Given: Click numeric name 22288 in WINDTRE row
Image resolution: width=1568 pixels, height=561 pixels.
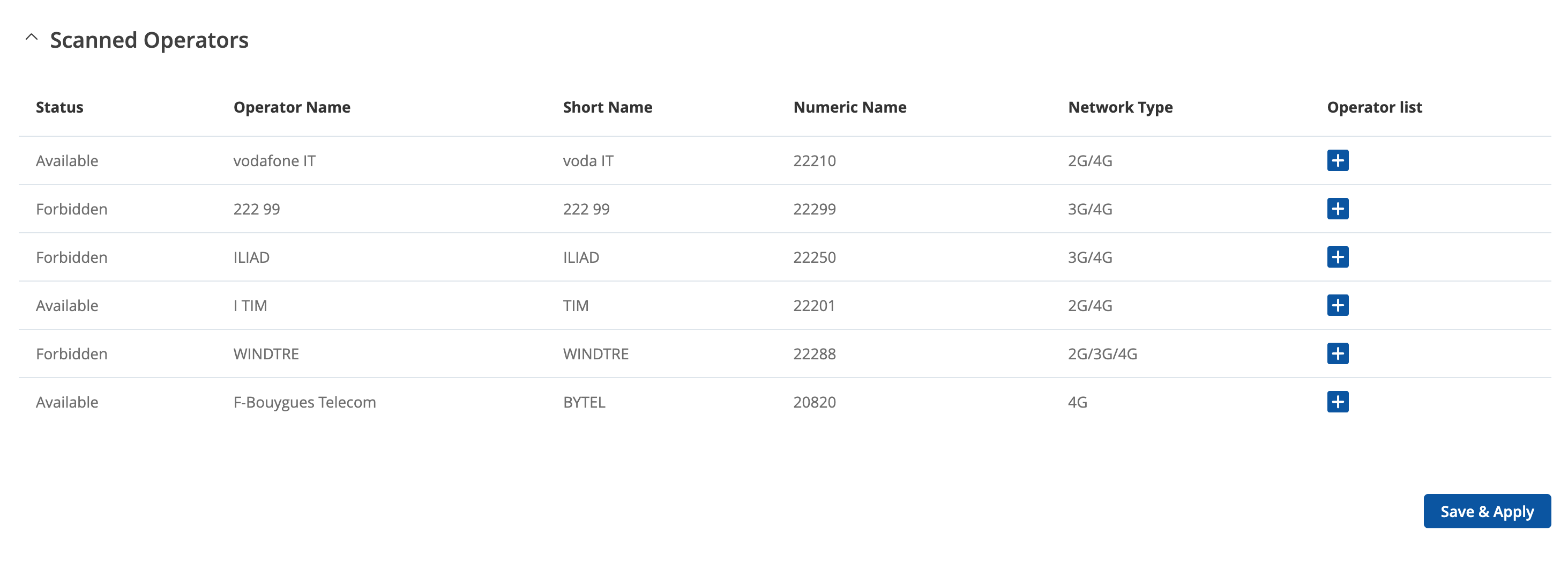Looking at the screenshot, I should (x=815, y=354).
